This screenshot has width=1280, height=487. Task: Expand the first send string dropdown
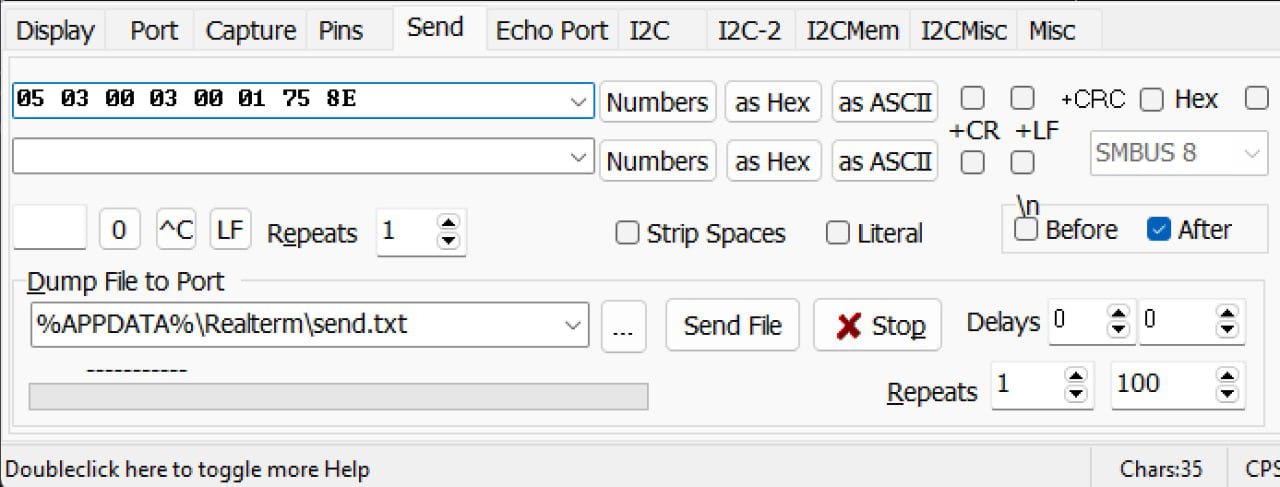click(577, 101)
